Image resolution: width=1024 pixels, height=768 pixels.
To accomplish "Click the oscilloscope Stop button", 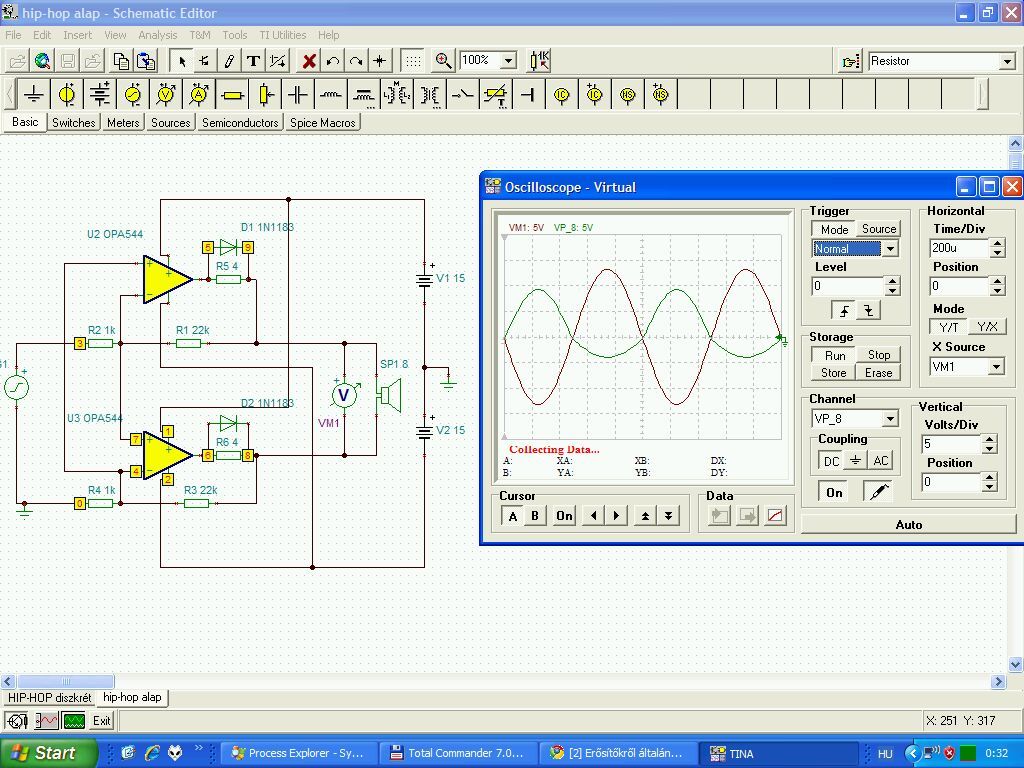I will coord(878,355).
